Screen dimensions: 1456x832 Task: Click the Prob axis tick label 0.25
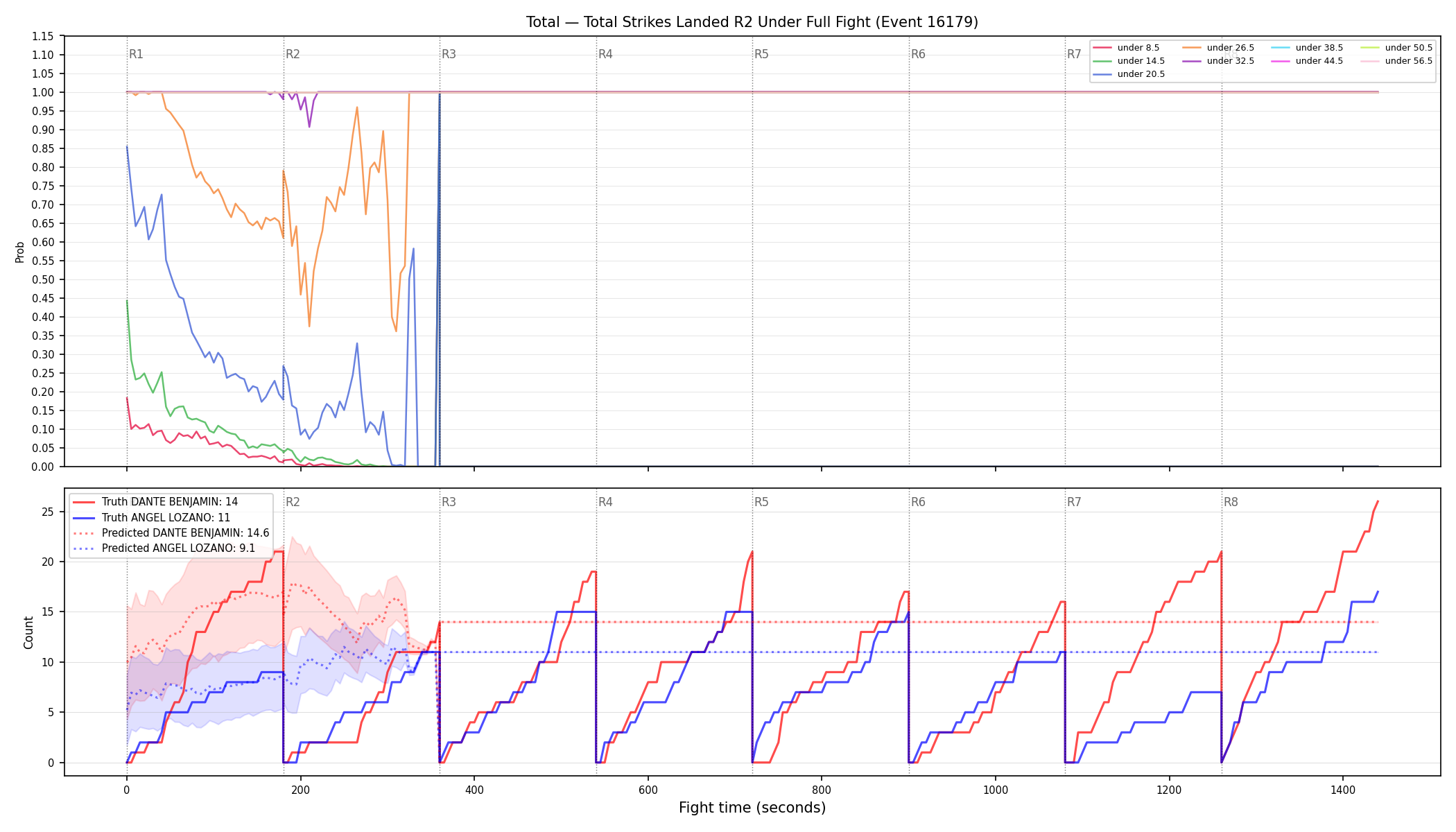[43, 373]
